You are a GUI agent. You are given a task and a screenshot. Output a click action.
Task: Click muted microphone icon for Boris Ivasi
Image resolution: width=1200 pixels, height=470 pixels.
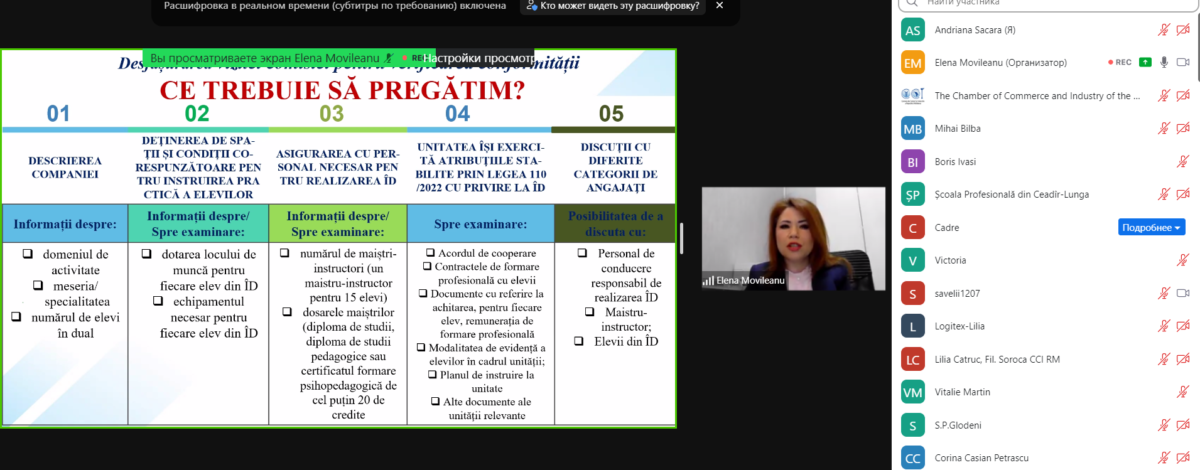[x=1183, y=161]
